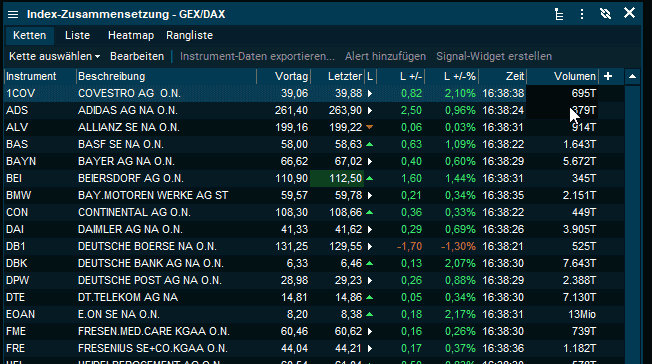Image resolution: width=652 pixels, height=364 pixels.
Task: Toggle the unlink widget icon
Action: coord(605,14)
